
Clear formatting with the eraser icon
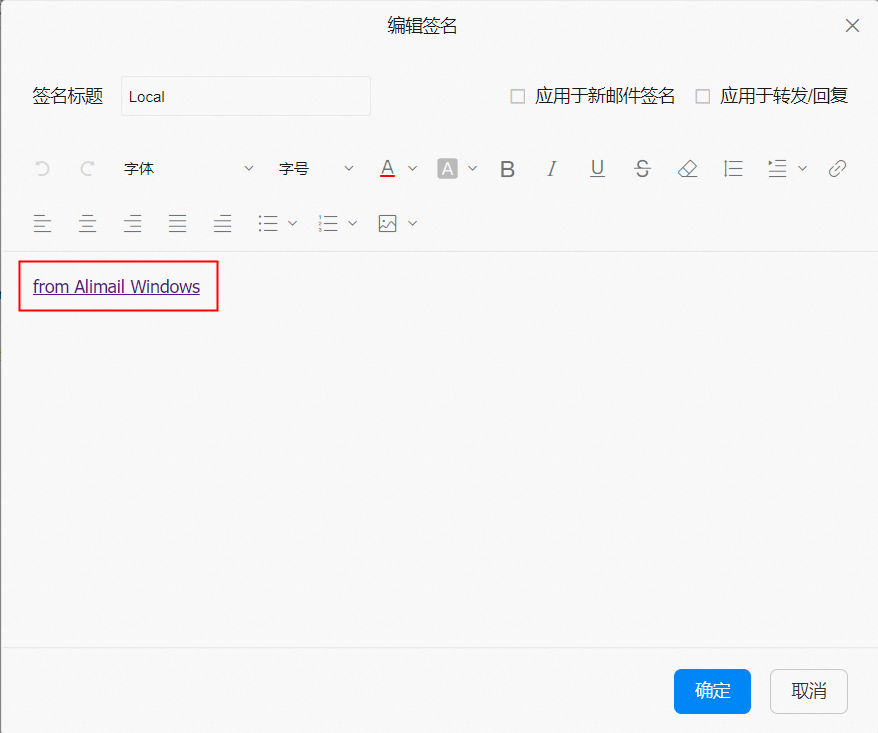pyautogui.click(x=687, y=169)
